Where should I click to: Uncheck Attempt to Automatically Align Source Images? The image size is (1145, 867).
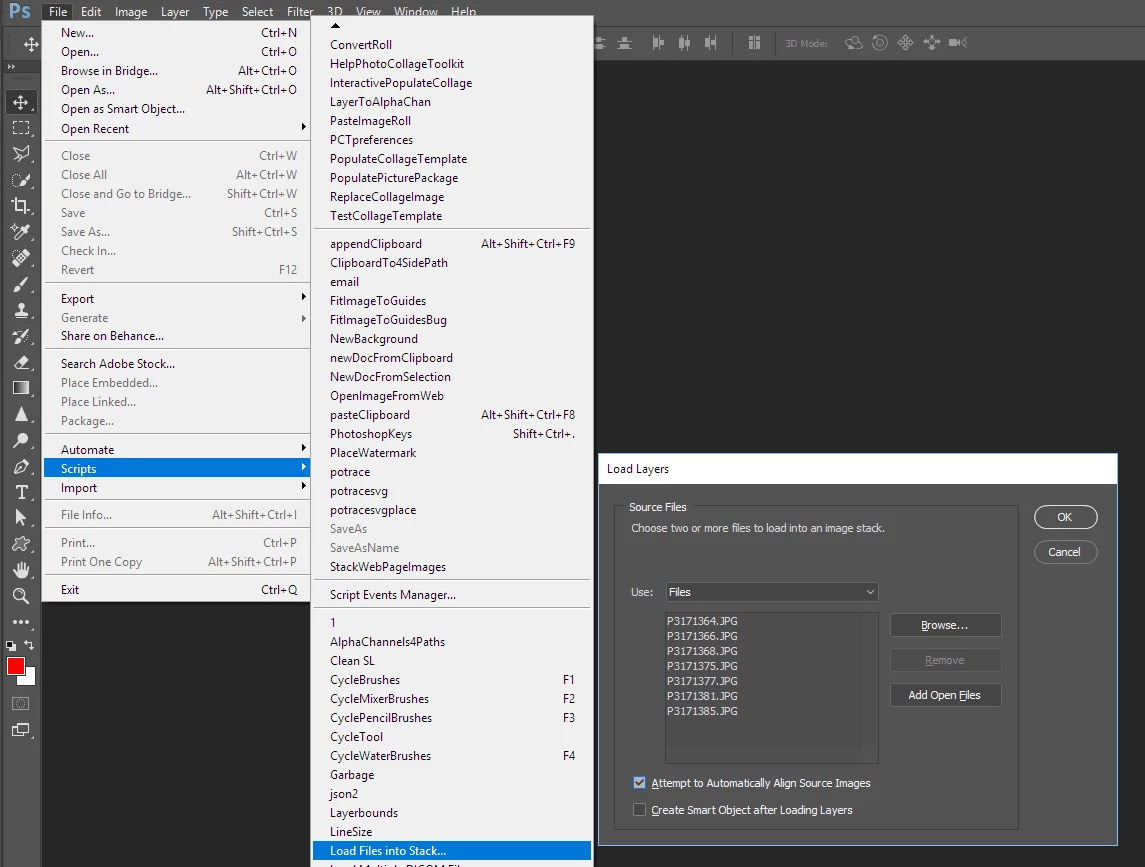click(640, 783)
